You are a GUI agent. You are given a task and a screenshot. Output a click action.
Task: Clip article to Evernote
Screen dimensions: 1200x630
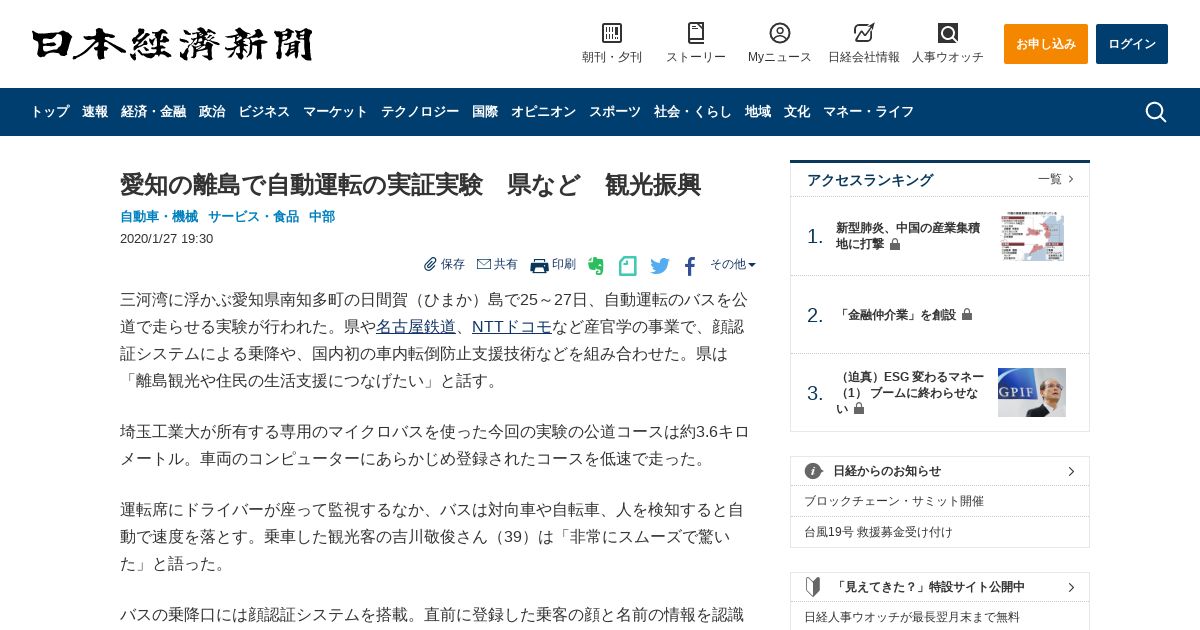click(x=596, y=266)
